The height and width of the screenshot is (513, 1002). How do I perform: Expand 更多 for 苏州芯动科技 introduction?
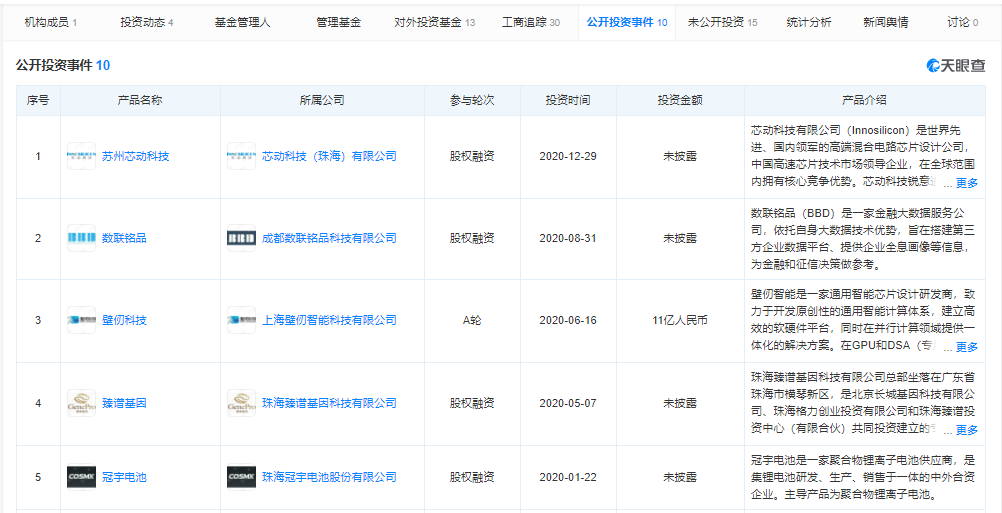point(967,183)
